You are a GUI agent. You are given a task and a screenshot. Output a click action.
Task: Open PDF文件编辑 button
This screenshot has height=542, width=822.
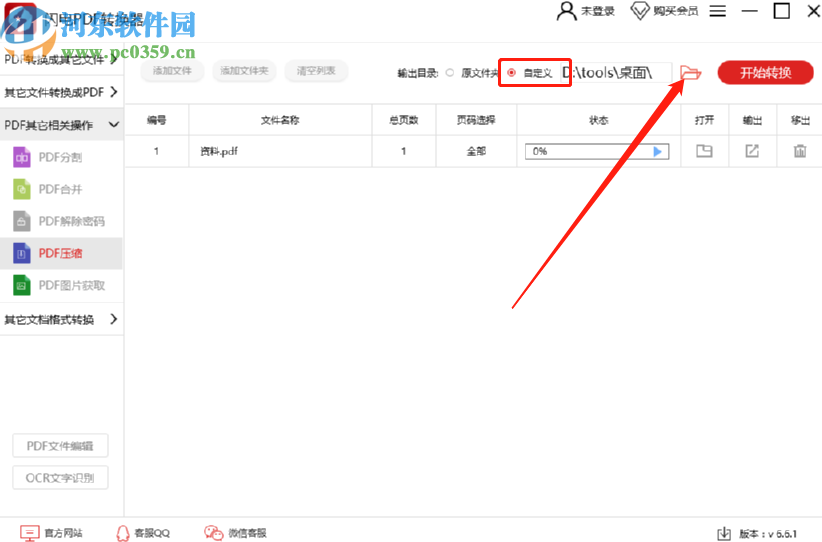(x=60, y=446)
